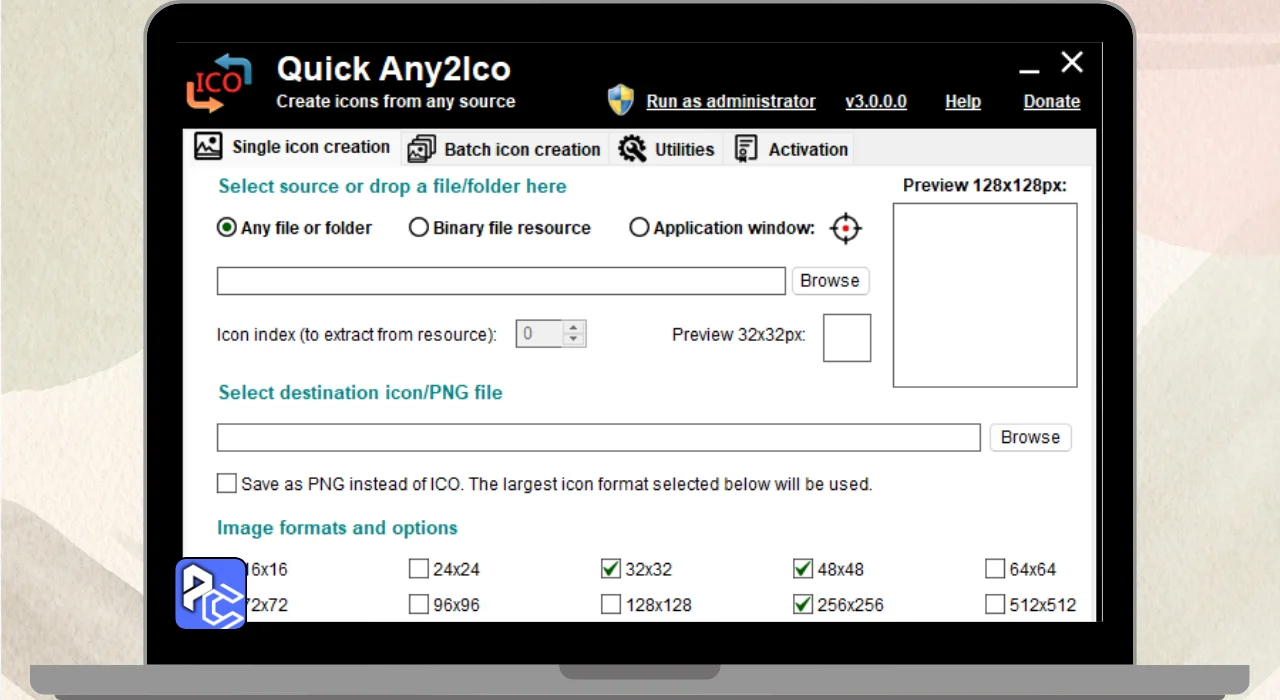Click the Icon index number field
Screen dimensions: 1280x700
coord(539,334)
